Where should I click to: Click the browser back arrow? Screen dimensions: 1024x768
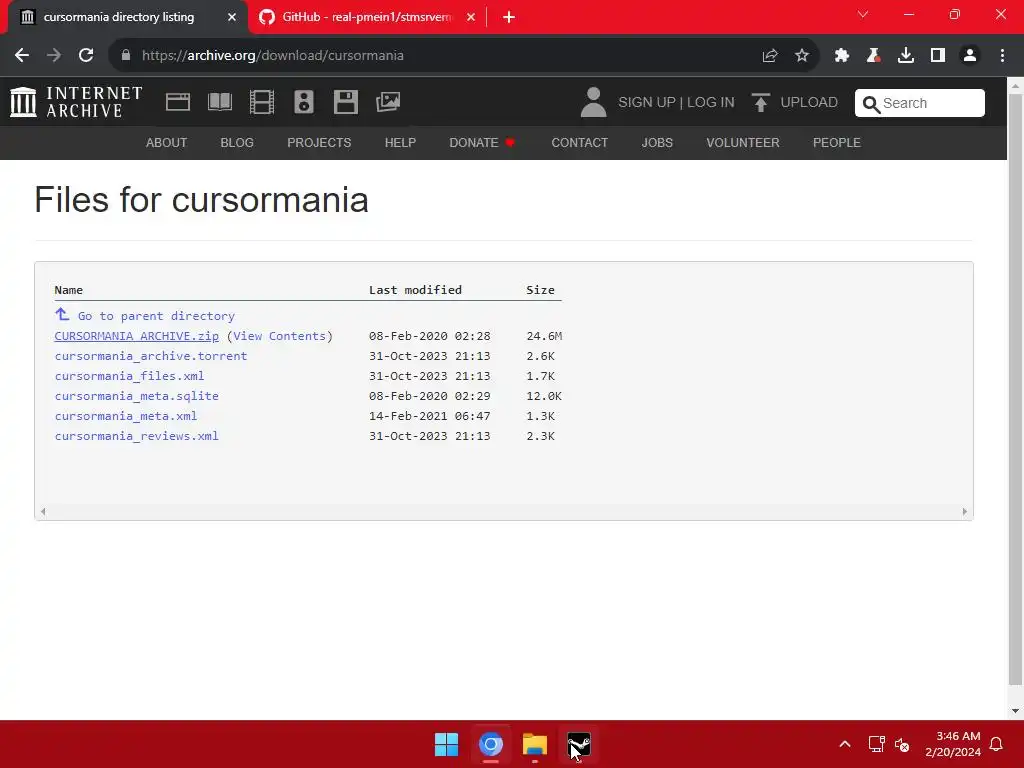(x=22, y=56)
